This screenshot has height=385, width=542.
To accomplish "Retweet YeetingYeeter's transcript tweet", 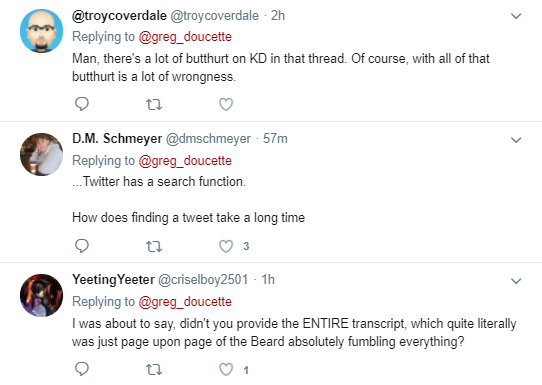I will 154,370.
